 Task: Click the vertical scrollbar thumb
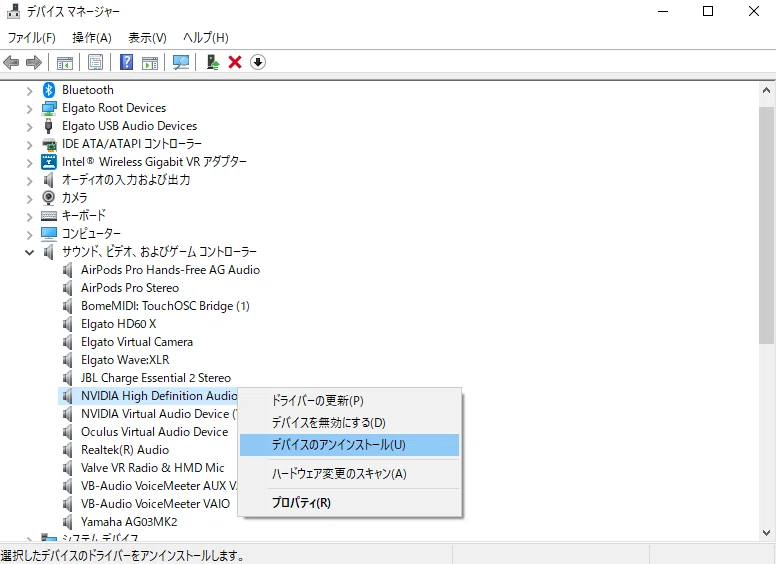pos(767,225)
